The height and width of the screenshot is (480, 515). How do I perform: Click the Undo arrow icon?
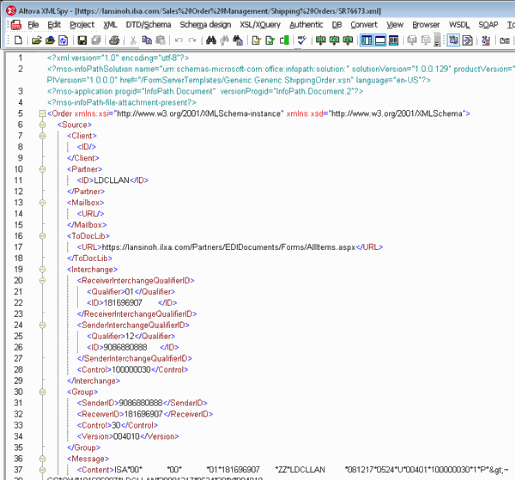tap(179, 40)
